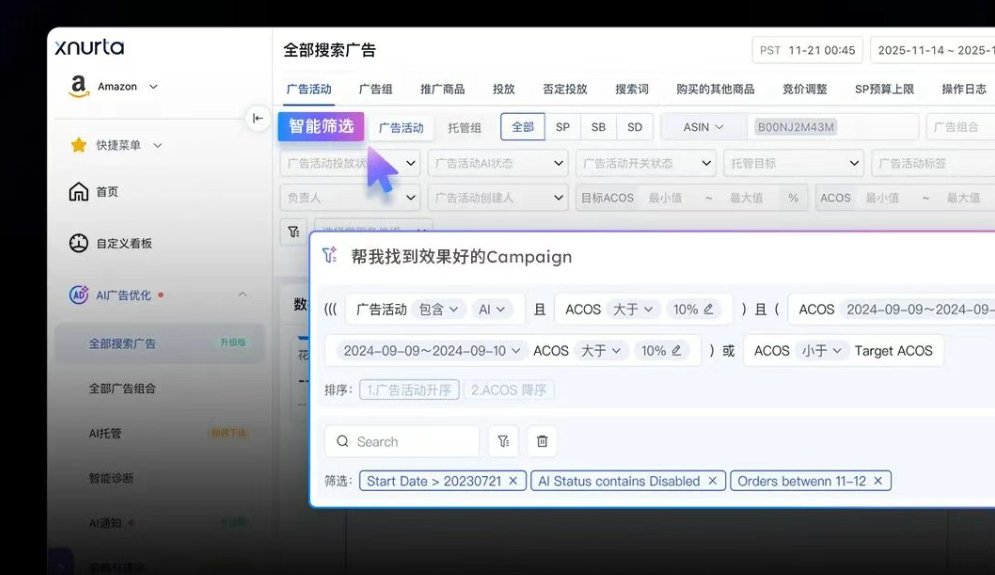Screen dimensions: 995x575
Task: Switch to the 购买的其他商品 tab
Action: (716, 89)
